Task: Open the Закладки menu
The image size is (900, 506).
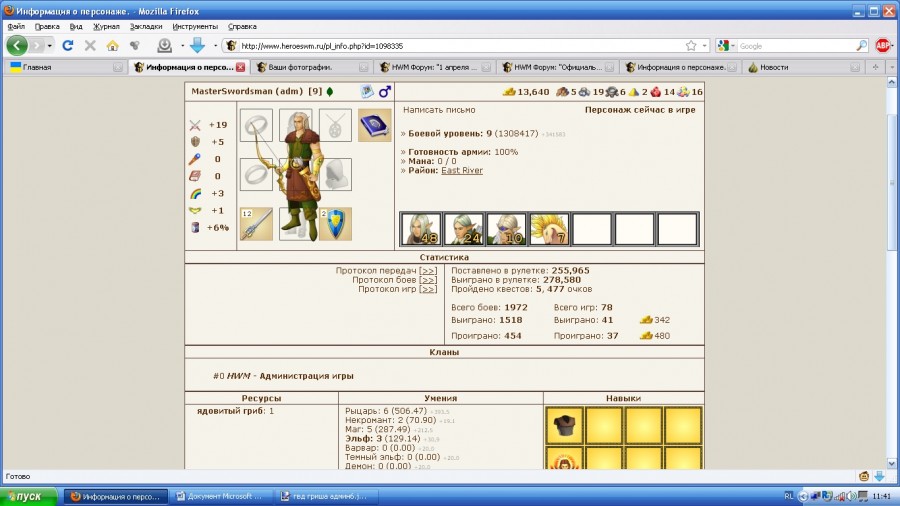Action: (146, 26)
